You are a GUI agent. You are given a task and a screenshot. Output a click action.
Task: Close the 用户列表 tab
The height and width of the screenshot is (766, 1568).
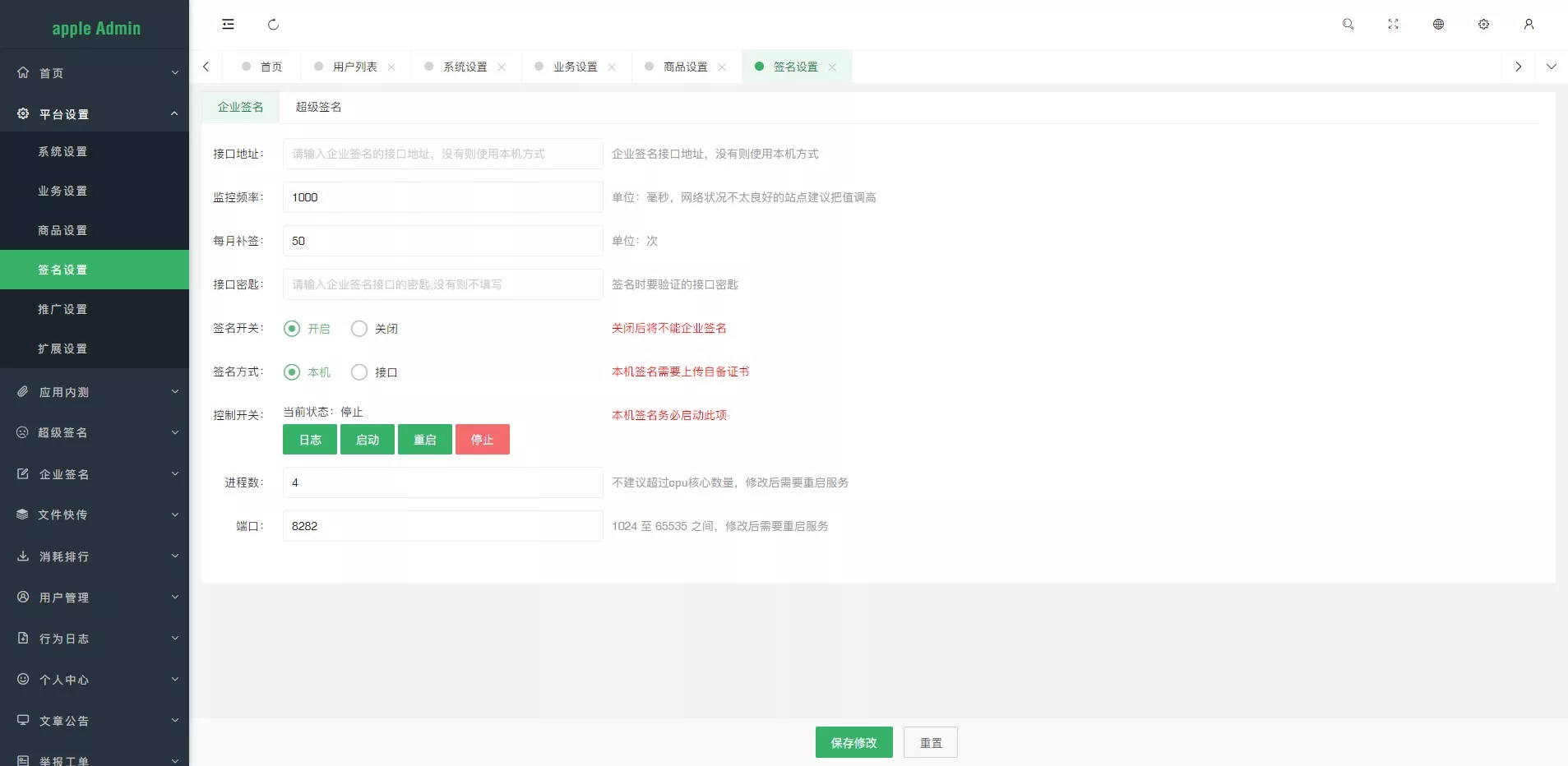[391, 67]
